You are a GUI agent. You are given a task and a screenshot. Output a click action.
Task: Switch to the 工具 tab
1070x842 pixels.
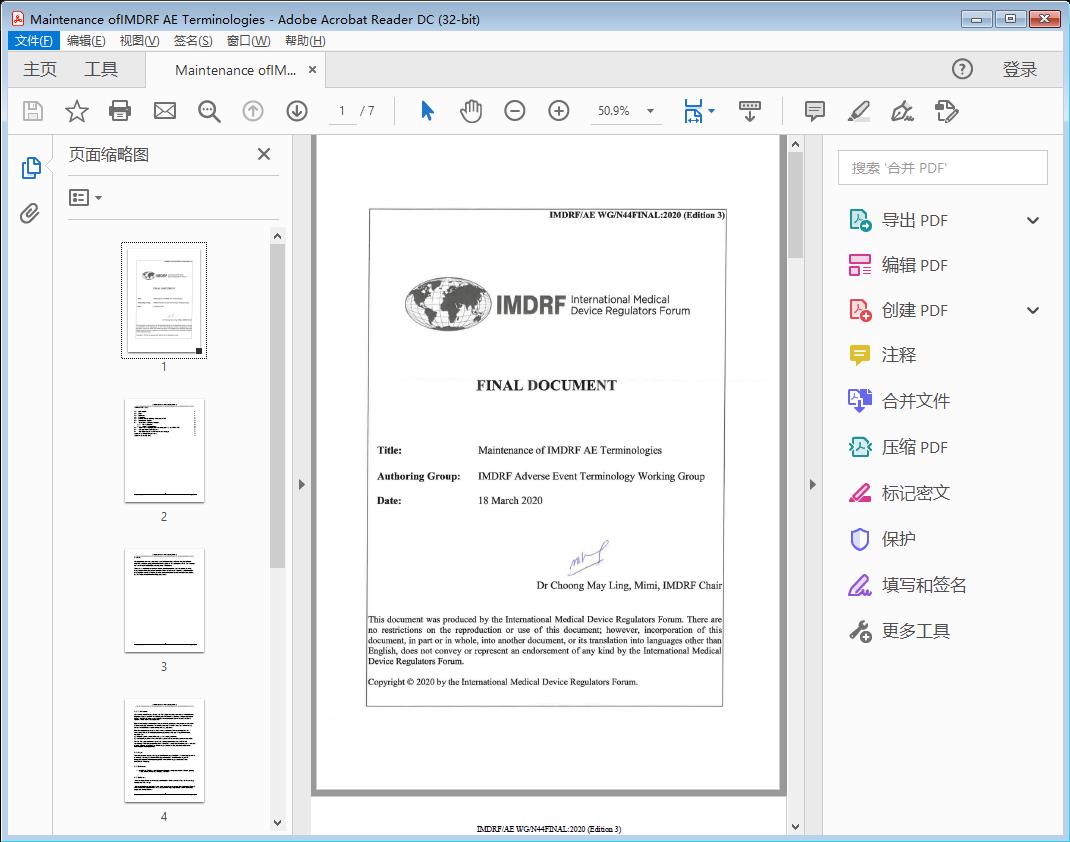point(98,69)
